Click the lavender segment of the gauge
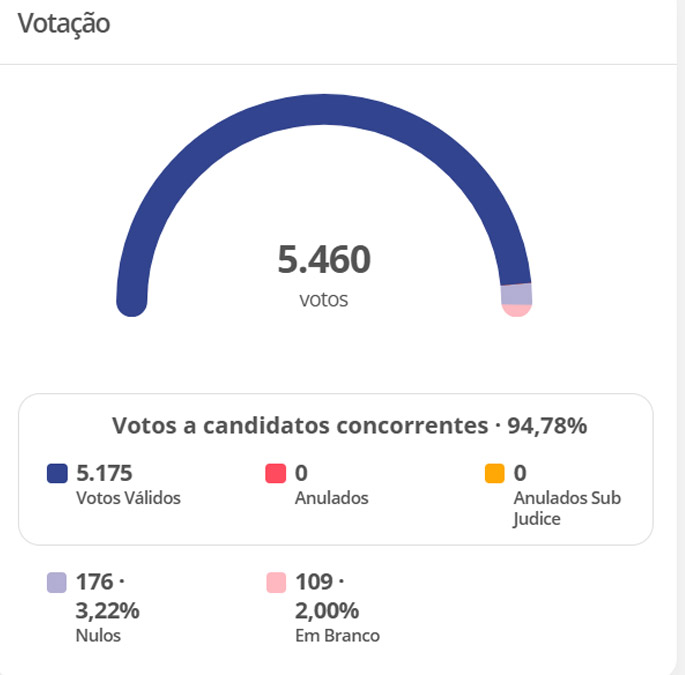This screenshot has width=685, height=675. [516, 294]
